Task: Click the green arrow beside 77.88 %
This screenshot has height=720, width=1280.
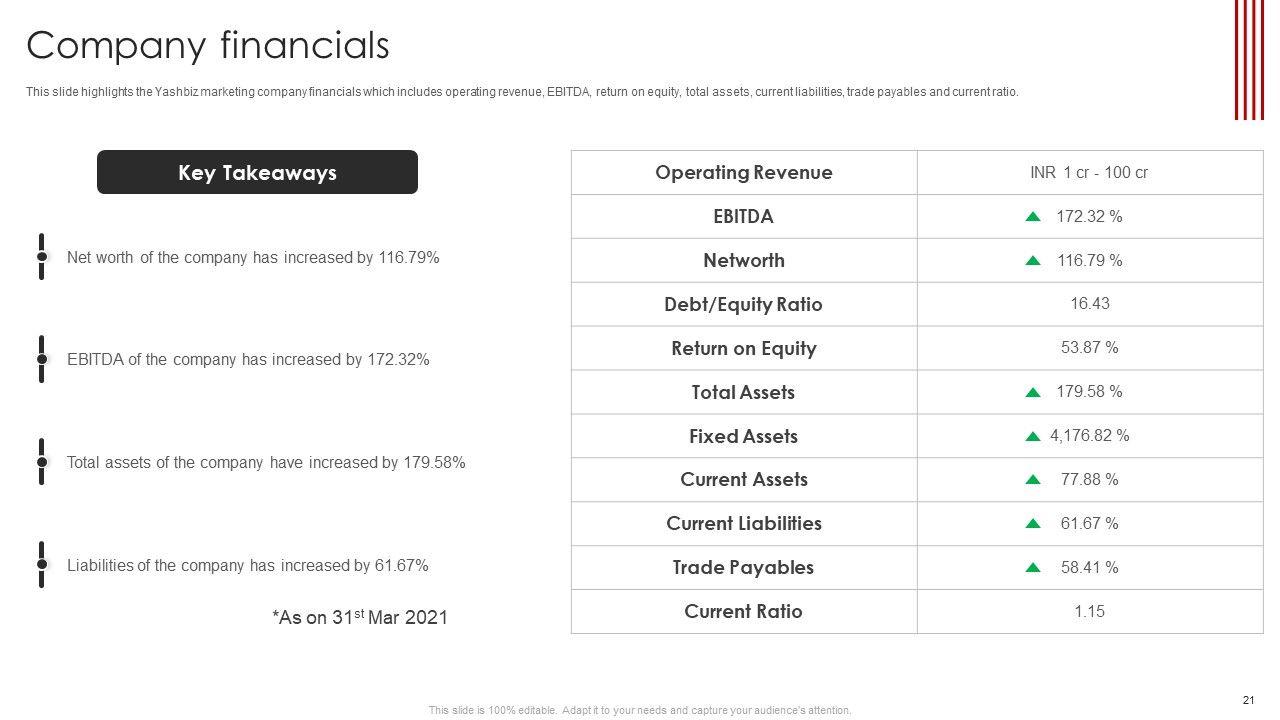Action: (x=1033, y=480)
